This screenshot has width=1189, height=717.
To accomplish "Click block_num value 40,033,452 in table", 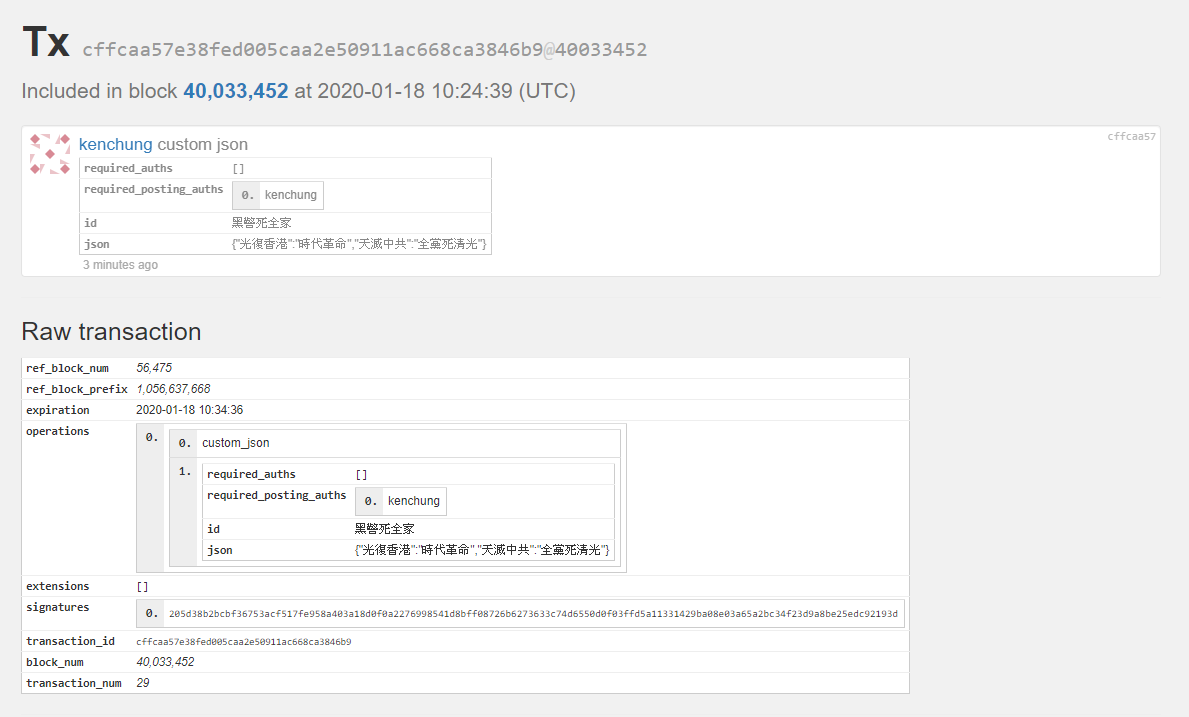I will (x=165, y=662).
